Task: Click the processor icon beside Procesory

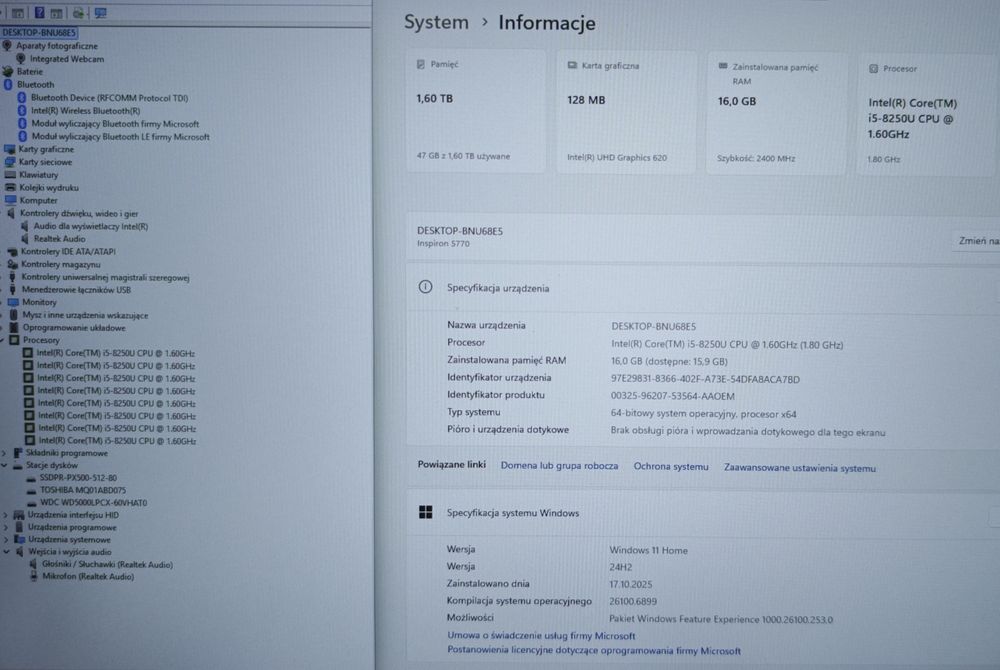Action: click(14, 340)
